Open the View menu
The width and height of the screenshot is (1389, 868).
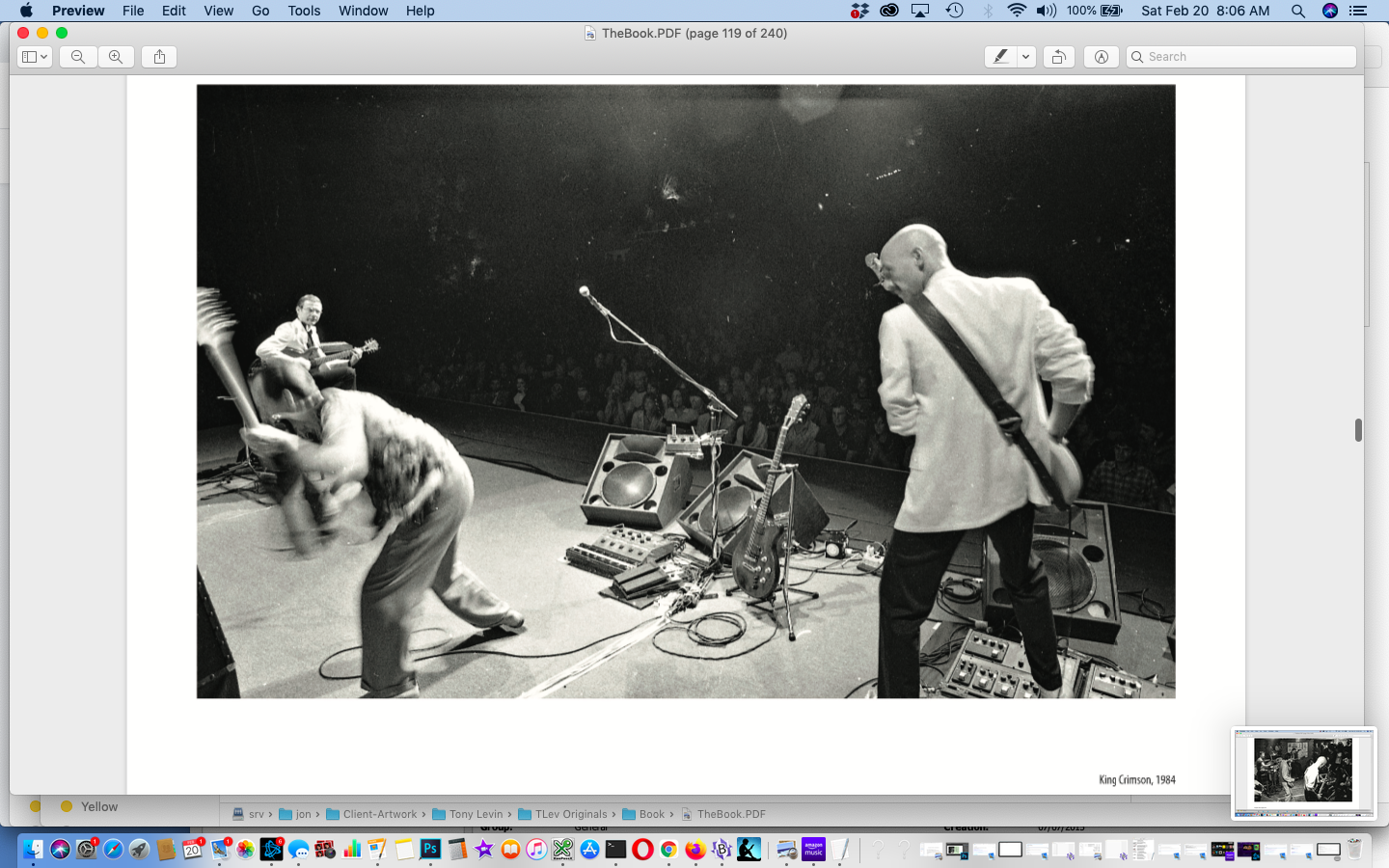[x=218, y=11]
